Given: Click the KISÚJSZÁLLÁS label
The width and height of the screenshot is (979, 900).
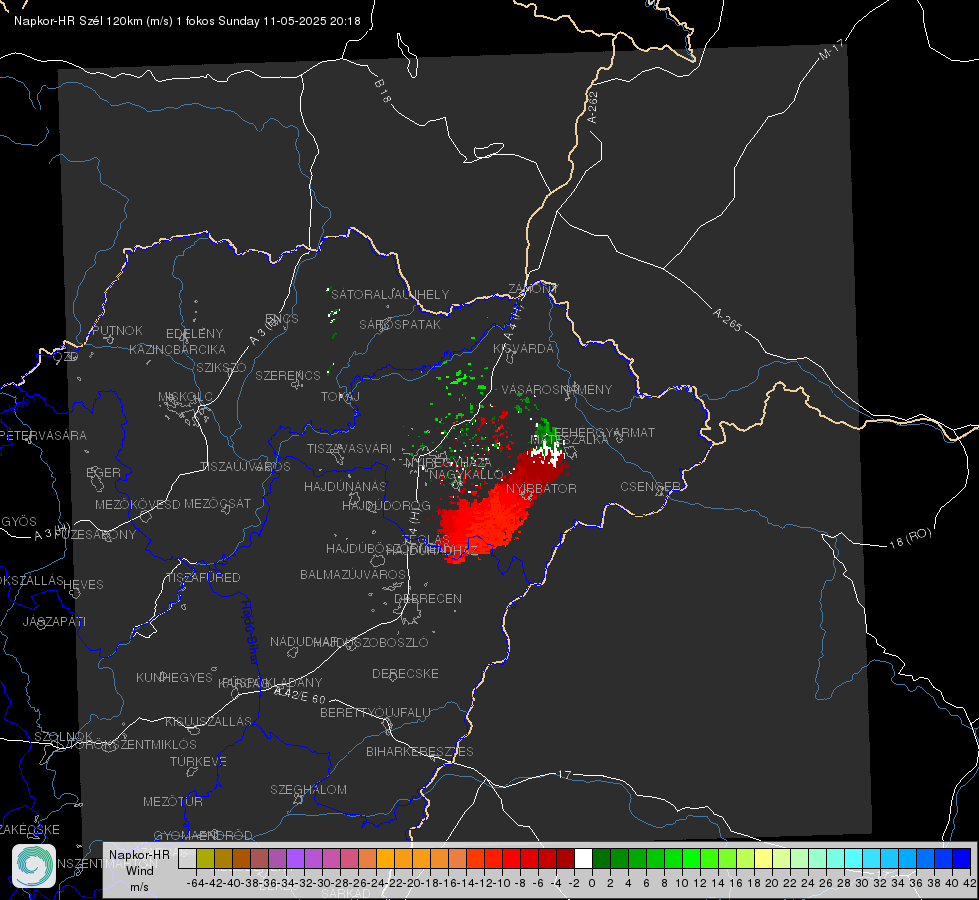Looking at the screenshot, I should tap(208, 721).
